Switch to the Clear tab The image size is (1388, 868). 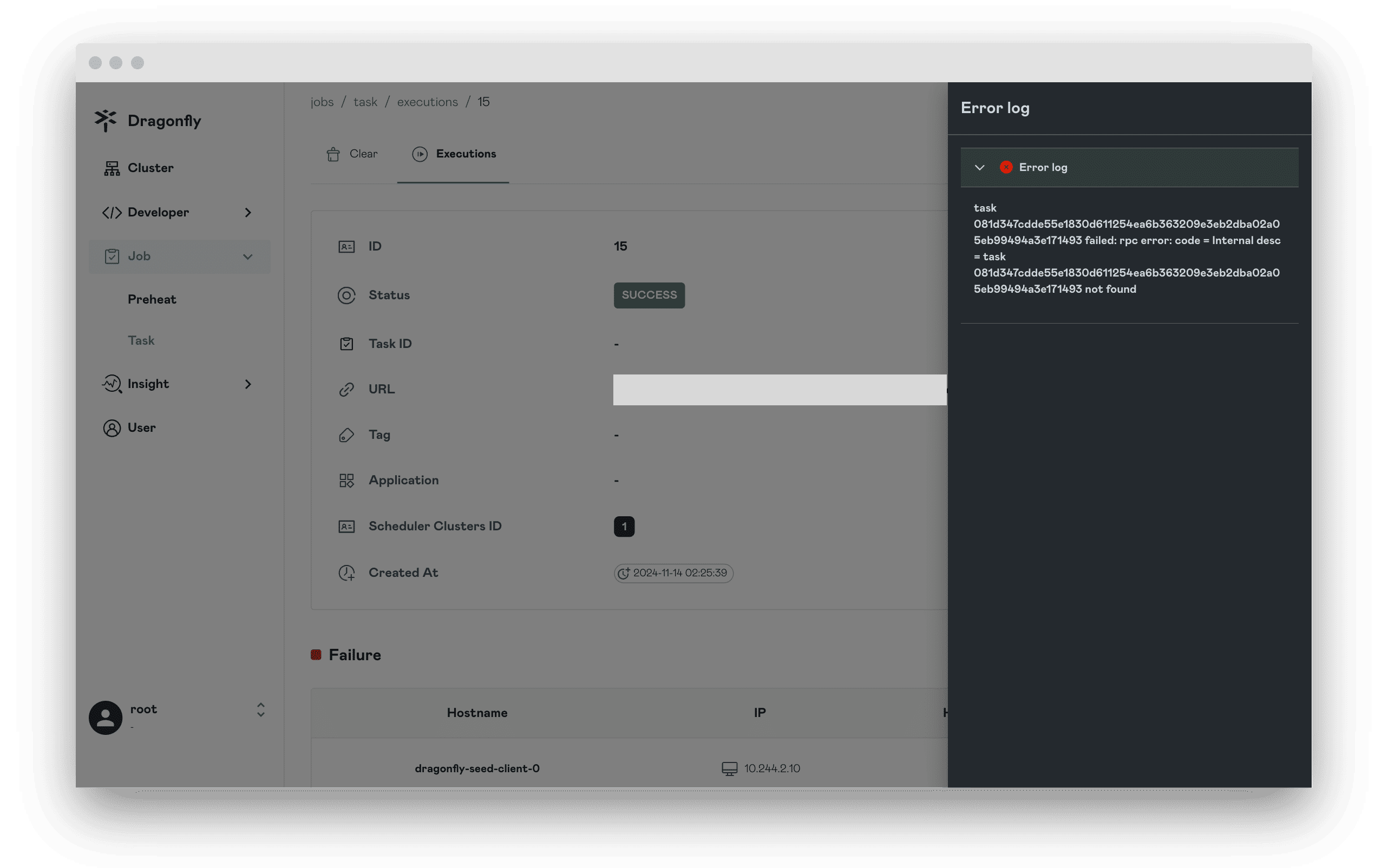pos(351,154)
